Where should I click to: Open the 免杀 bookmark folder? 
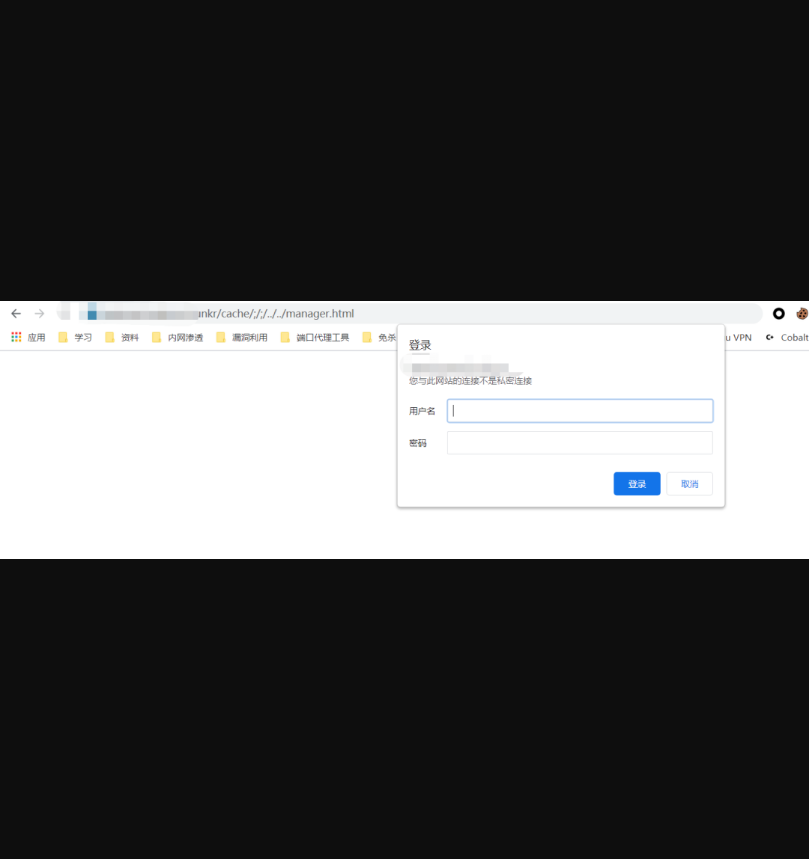pos(379,337)
